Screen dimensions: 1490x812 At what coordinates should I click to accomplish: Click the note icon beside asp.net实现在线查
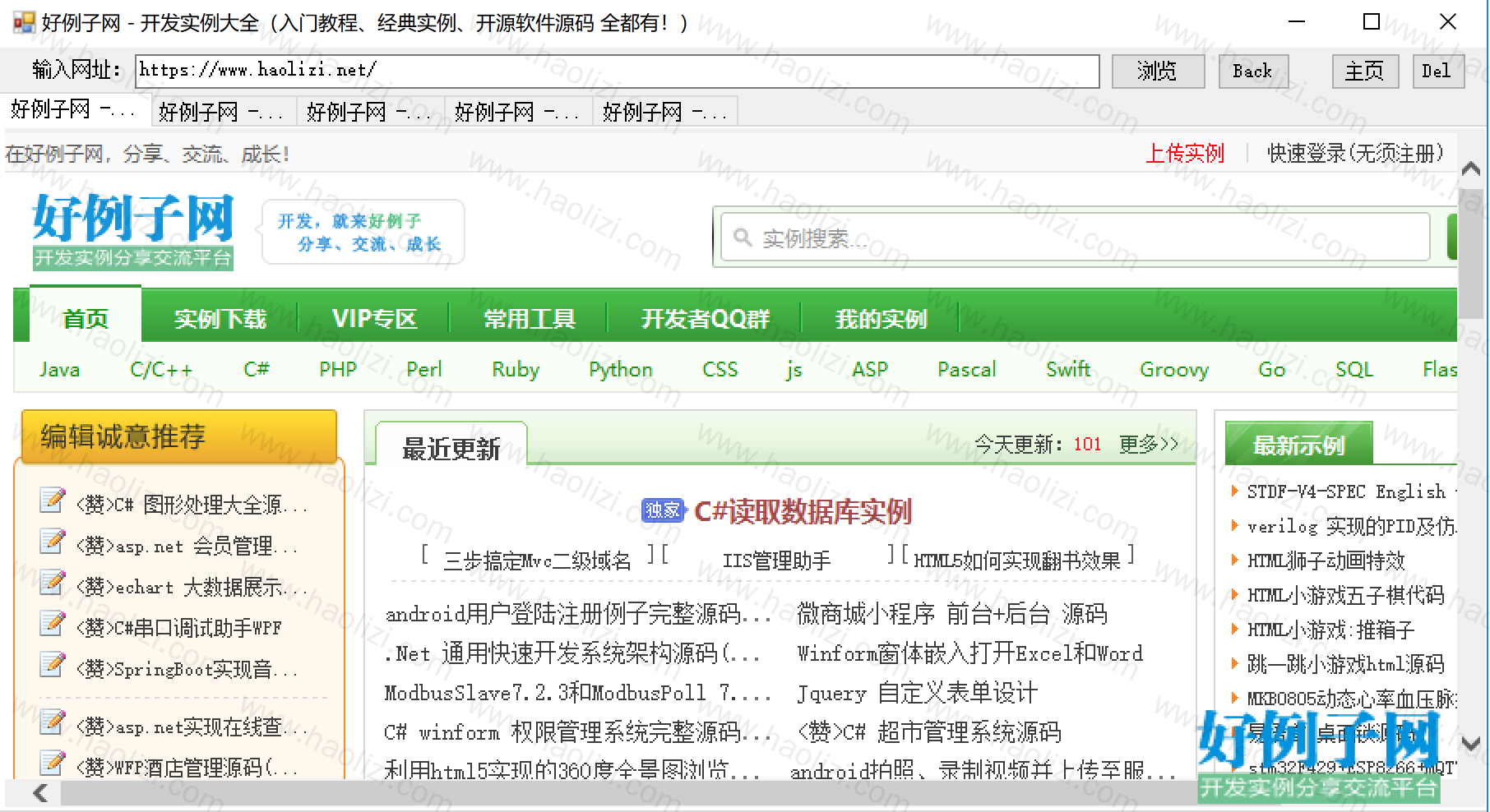pyautogui.click(x=52, y=722)
